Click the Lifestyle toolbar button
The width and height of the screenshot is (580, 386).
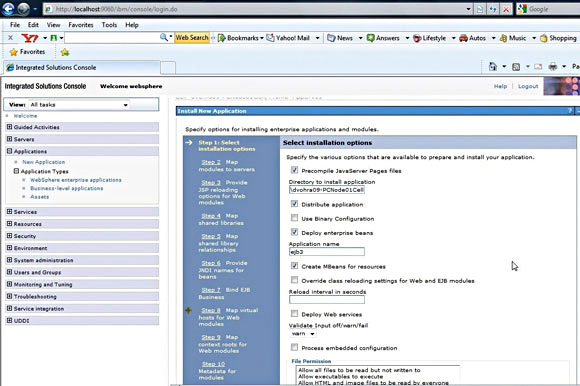[429, 38]
